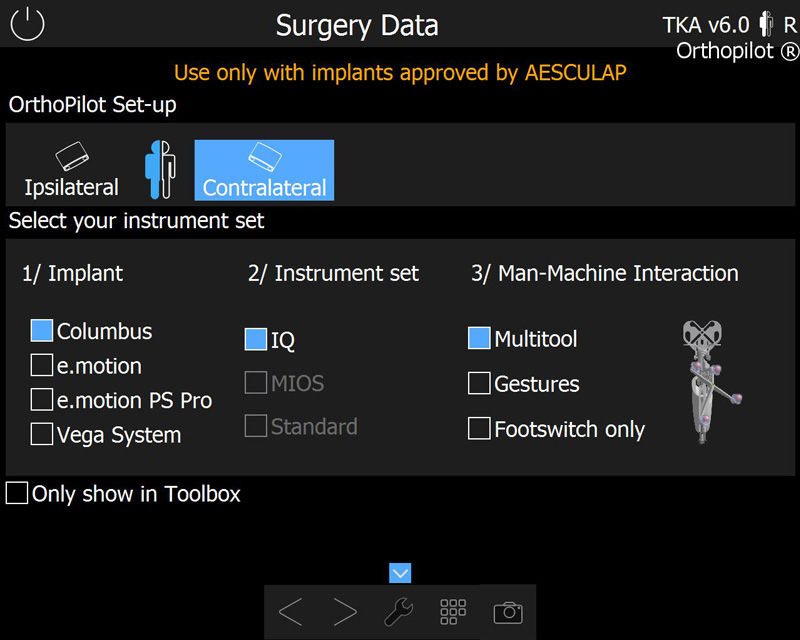The image size is (800, 640).
Task: Switch to the Contralateral setup option
Action: tap(263, 170)
